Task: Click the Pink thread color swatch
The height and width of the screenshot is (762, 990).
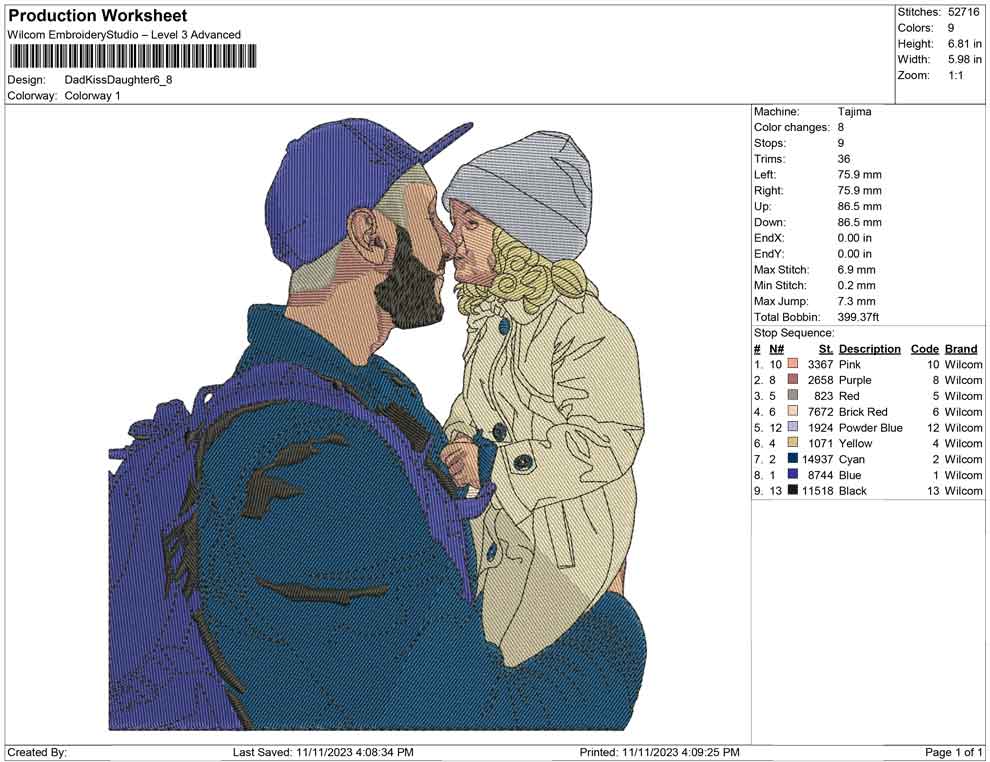Action: coord(793,364)
